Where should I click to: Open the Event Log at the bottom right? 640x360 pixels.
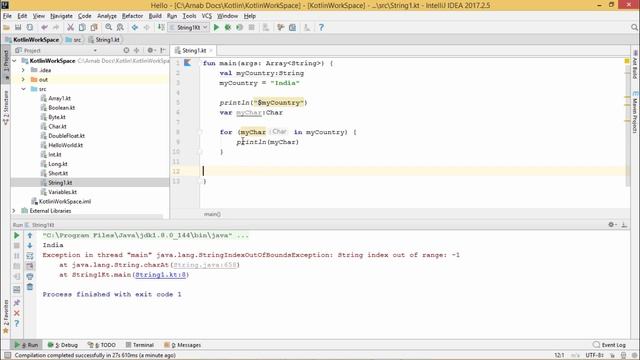[610, 345]
